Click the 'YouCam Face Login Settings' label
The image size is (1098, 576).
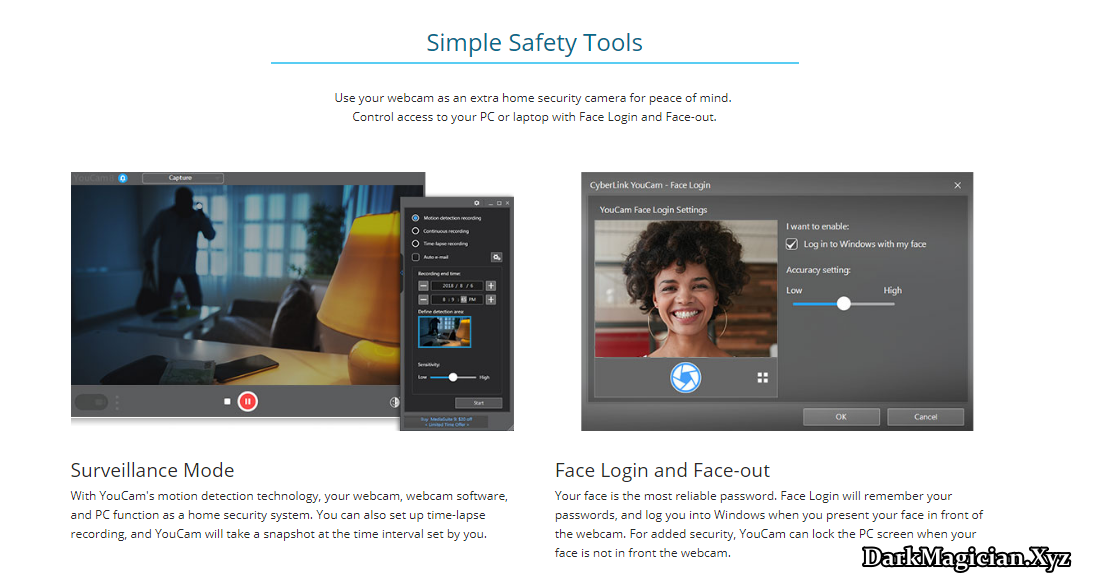(x=653, y=210)
